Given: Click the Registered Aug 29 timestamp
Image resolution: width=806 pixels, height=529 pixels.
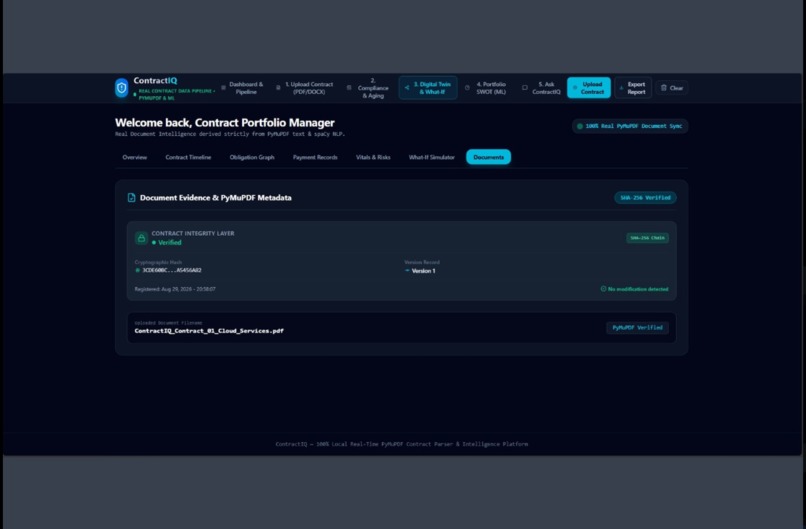Looking at the screenshot, I should coord(175,289).
